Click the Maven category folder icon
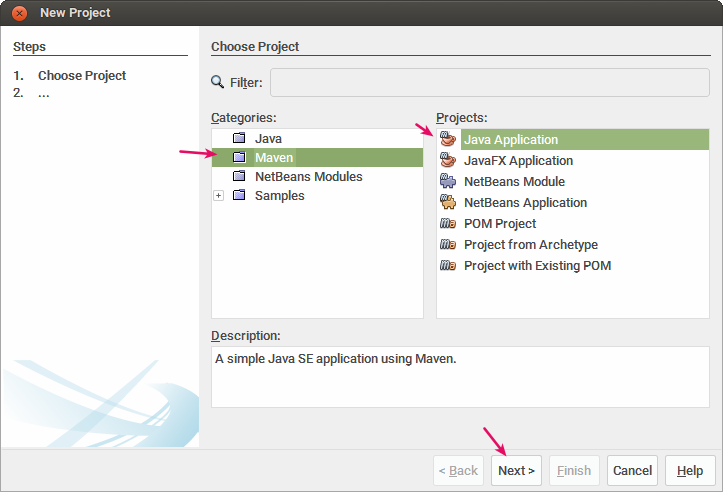The height and width of the screenshot is (492, 723). pos(239,157)
